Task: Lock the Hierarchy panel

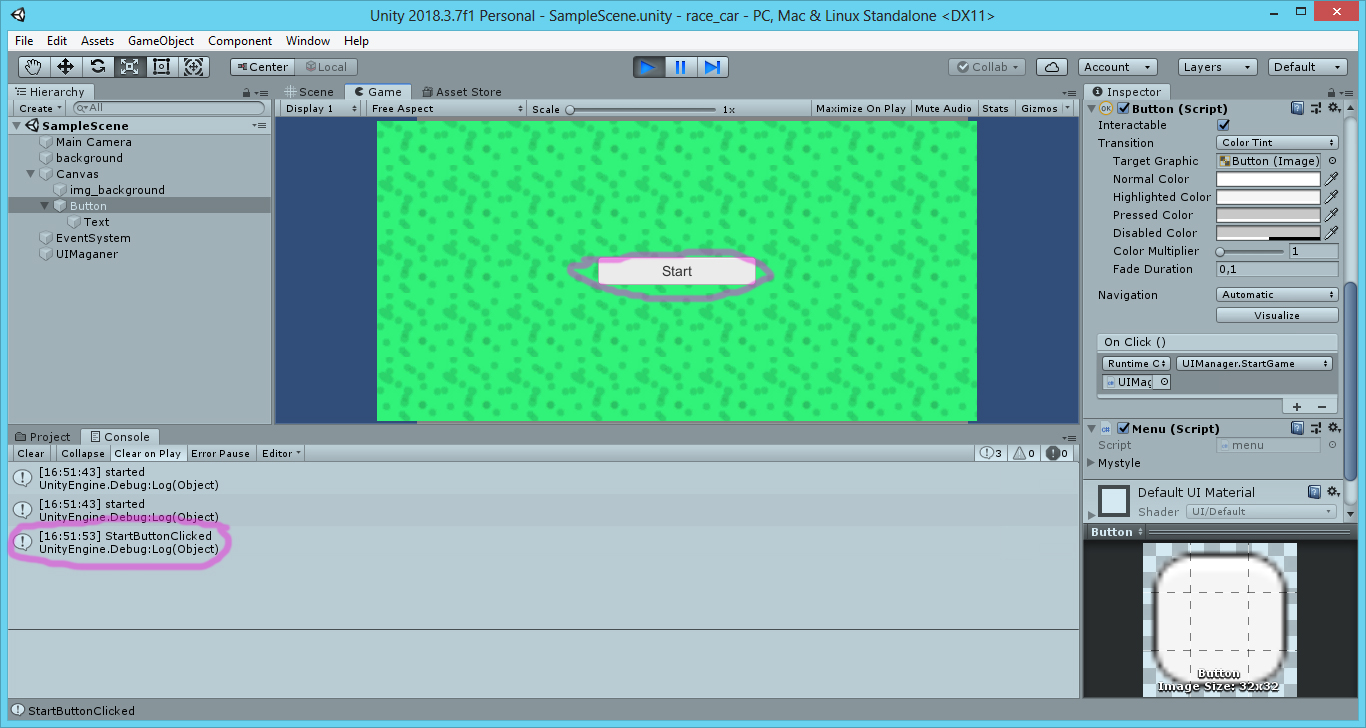Action: tap(247, 92)
